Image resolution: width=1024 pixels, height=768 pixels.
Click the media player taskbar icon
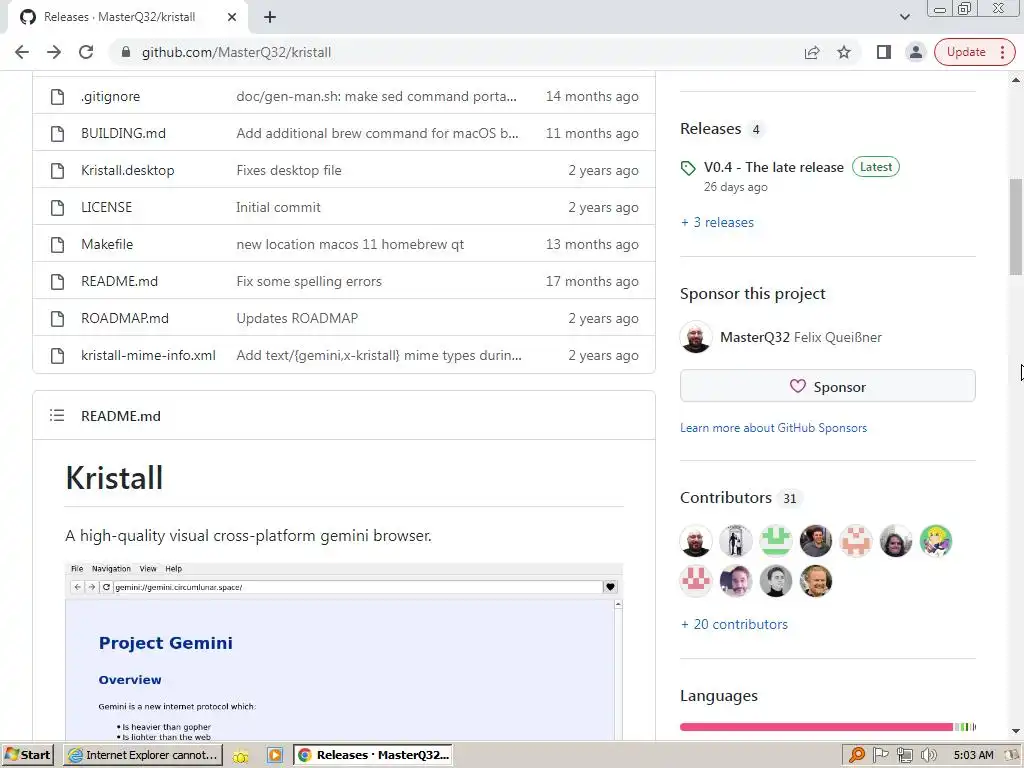(274, 756)
